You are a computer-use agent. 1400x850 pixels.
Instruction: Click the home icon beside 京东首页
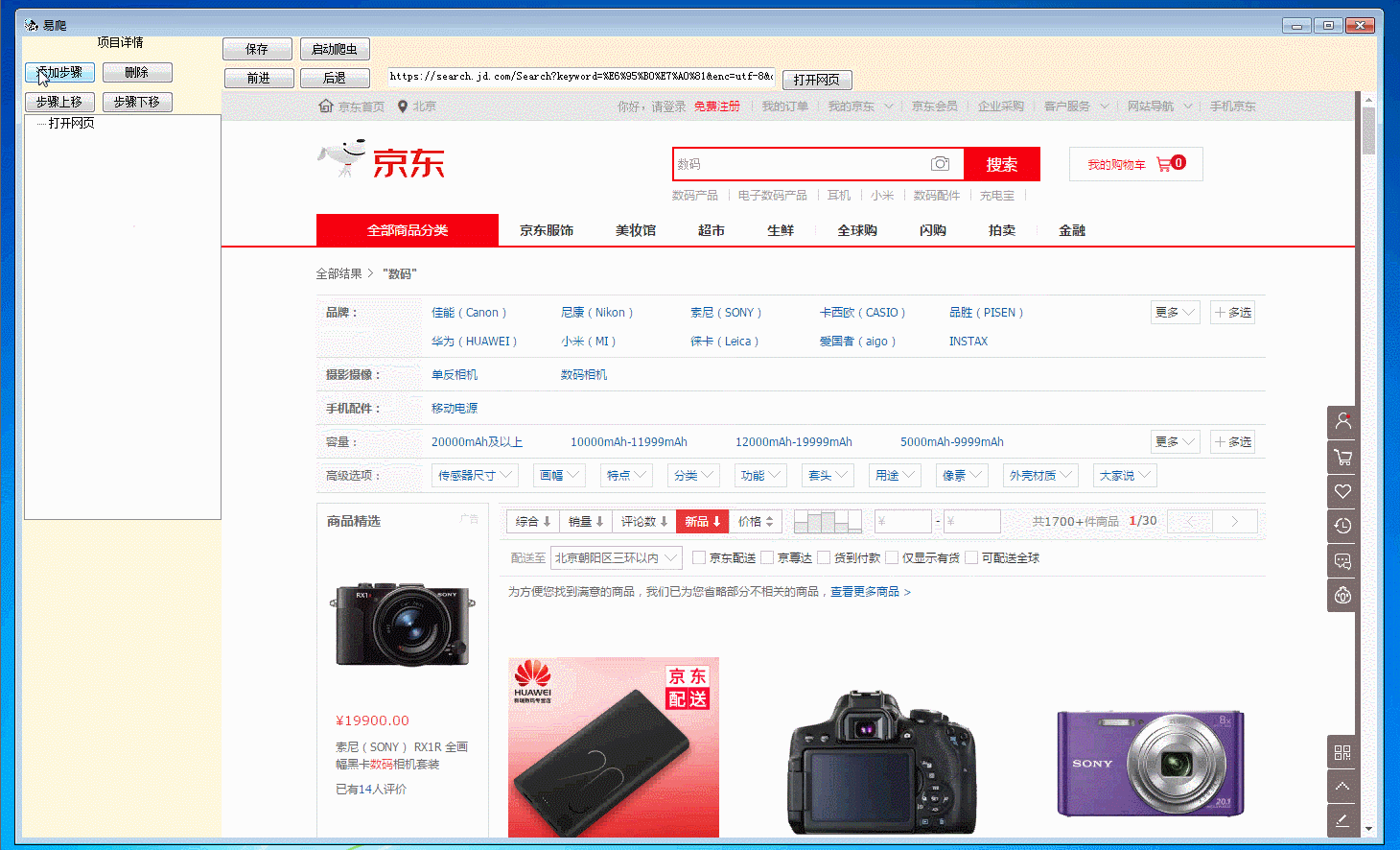(x=326, y=106)
